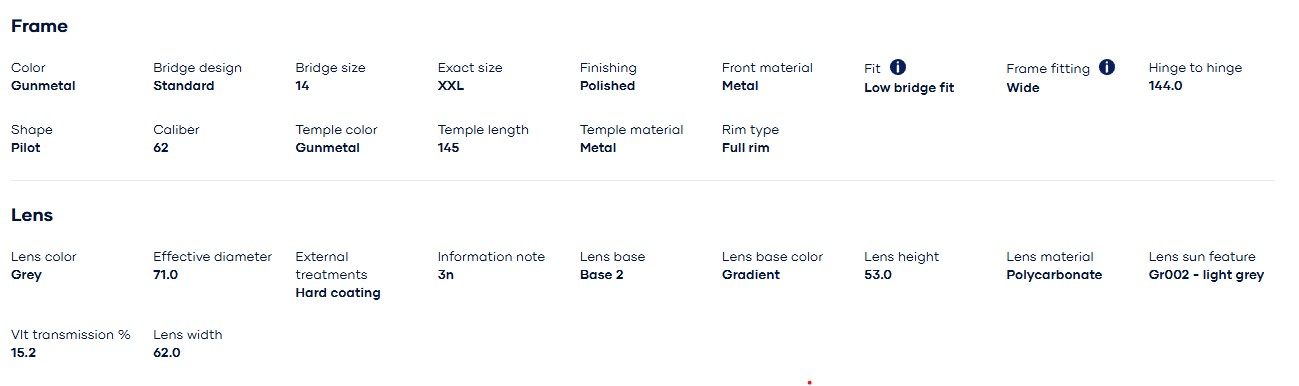Click the Gr002 - light grey value
This screenshot has height=386, width=1299.
[x=1206, y=275]
